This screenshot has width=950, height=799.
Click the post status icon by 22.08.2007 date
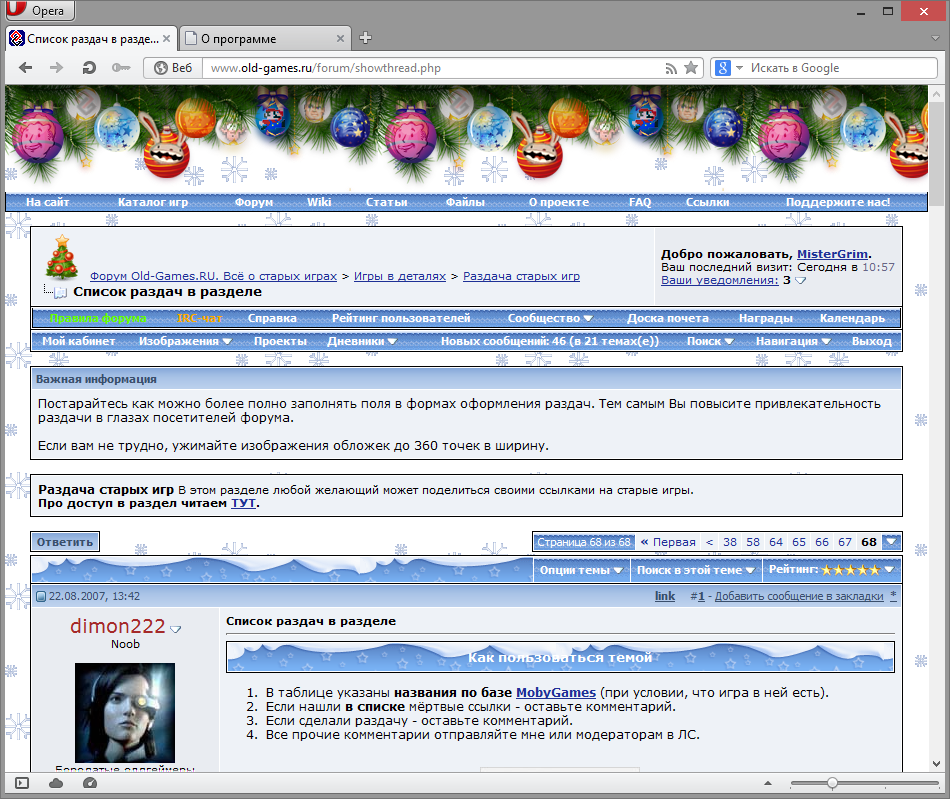click(x=41, y=597)
